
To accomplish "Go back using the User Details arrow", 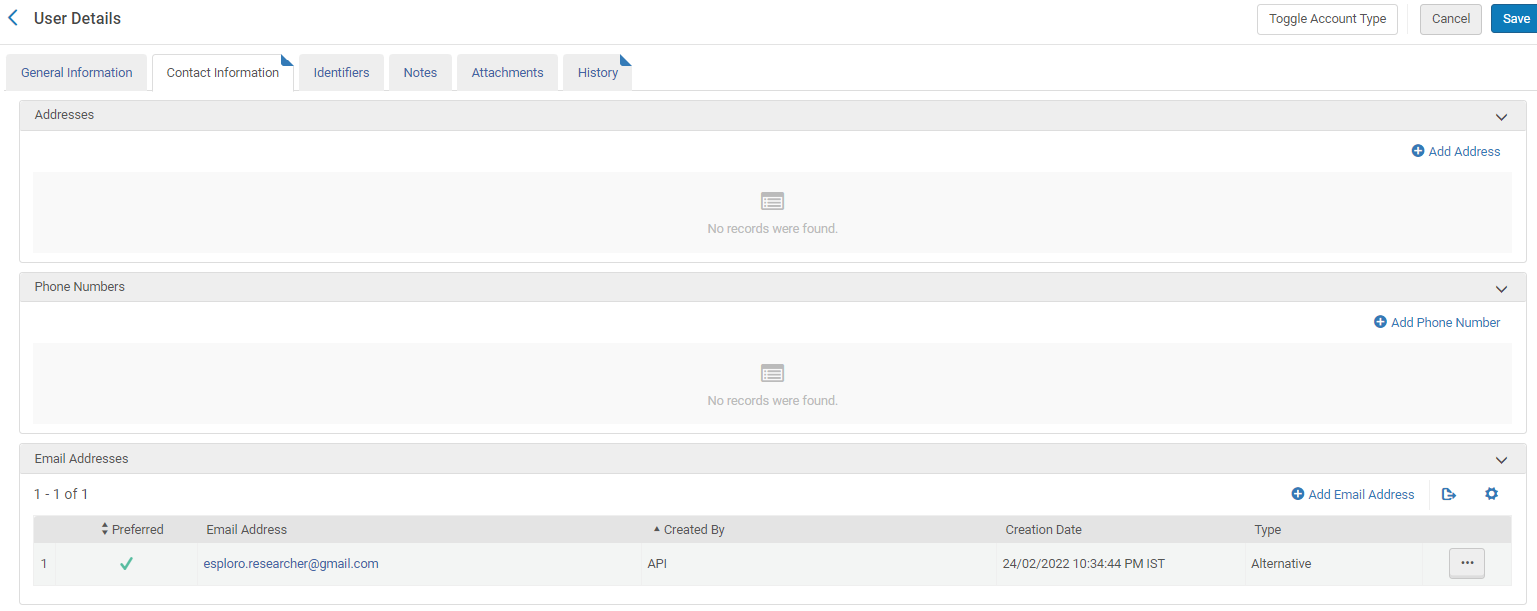I will click(x=13, y=18).
